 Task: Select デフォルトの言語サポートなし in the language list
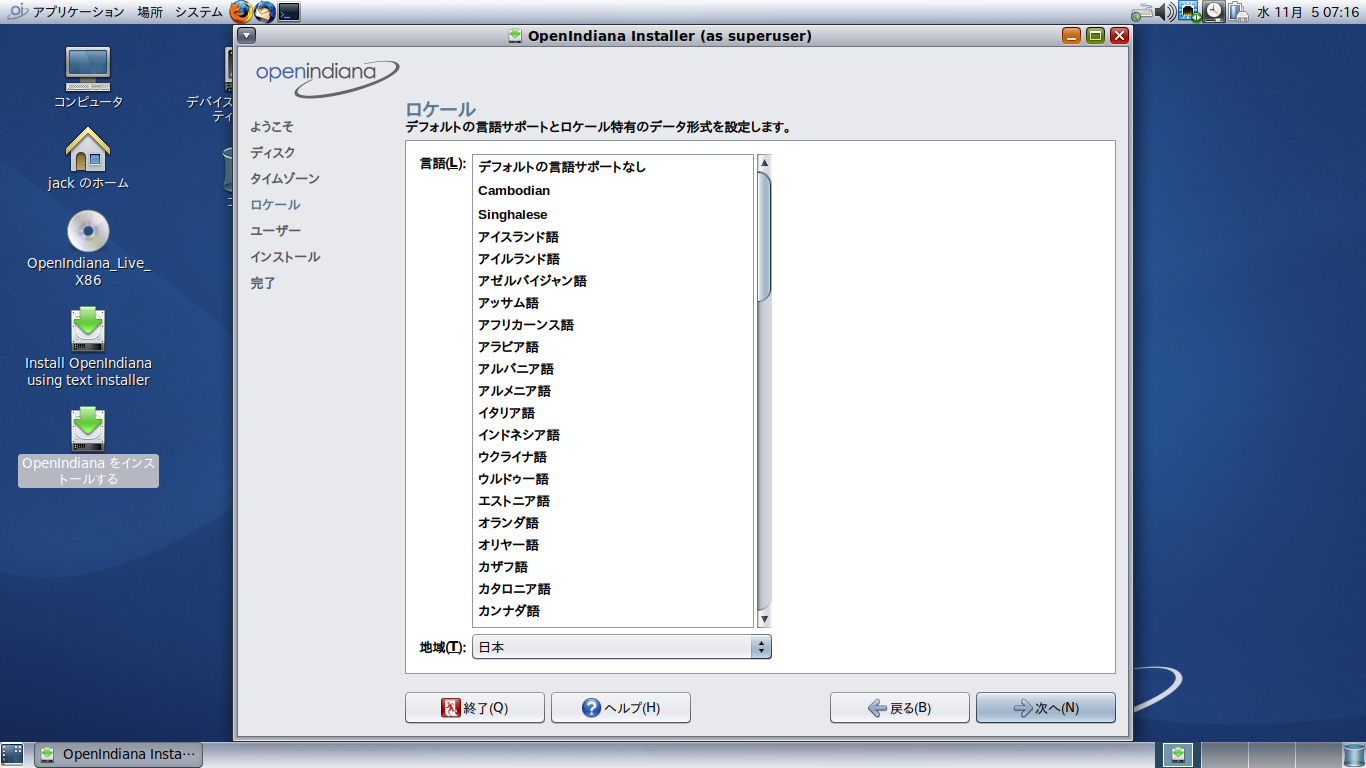(x=613, y=167)
